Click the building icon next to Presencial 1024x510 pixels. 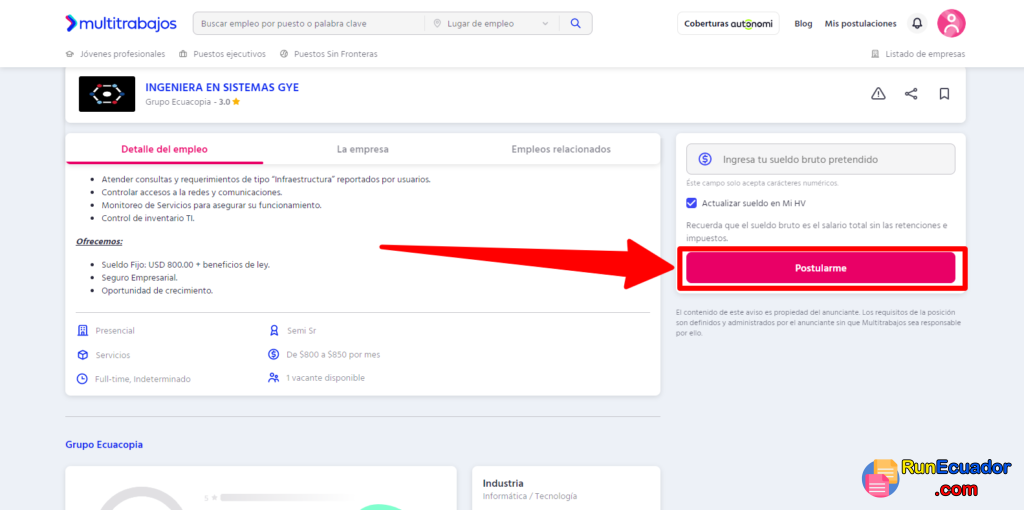tap(82, 330)
